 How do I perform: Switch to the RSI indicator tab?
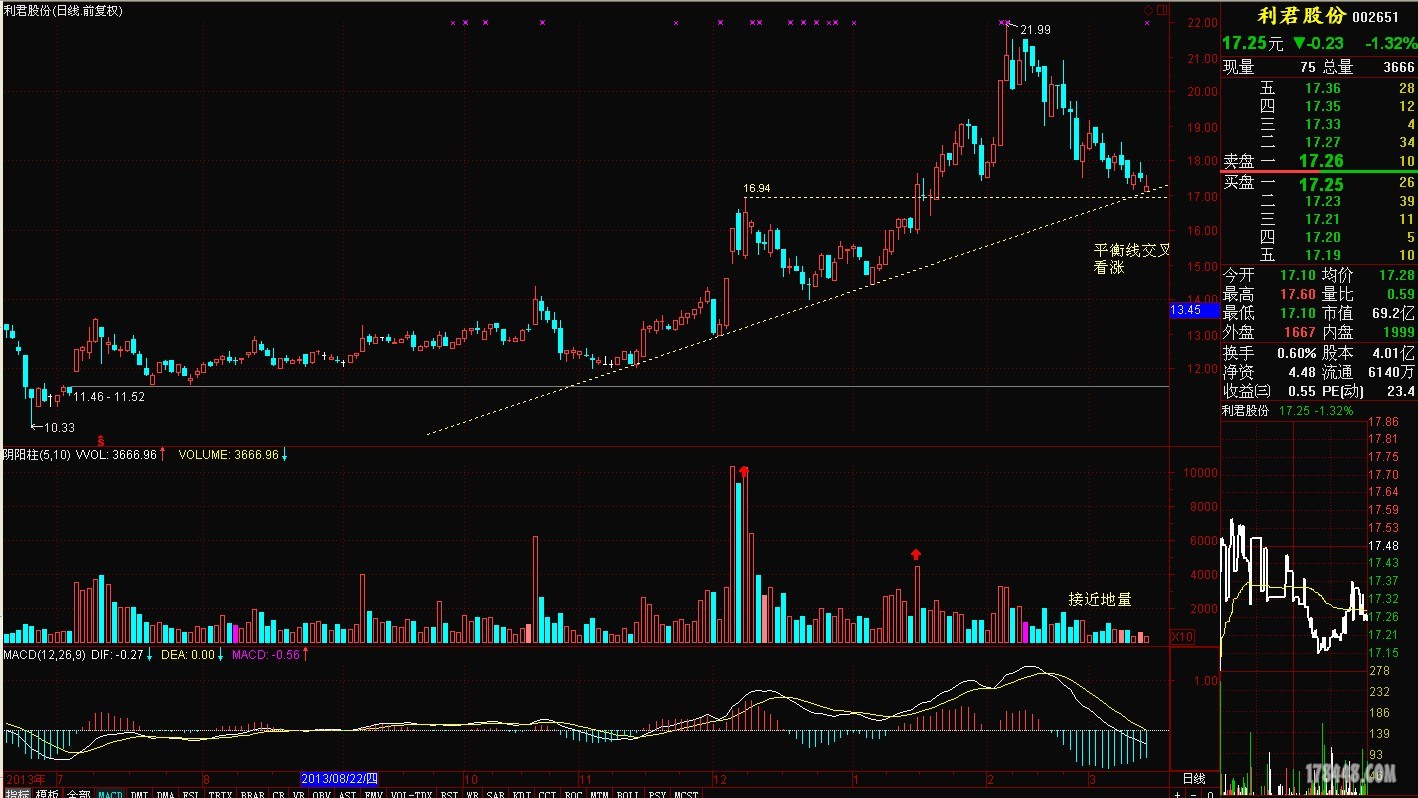tap(449, 794)
